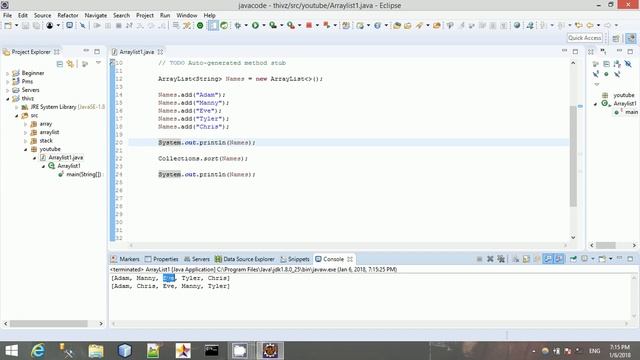Click the Java EE perspective icon at top right
640x360 pixels.
pyautogui.click(x=631, y=38)
